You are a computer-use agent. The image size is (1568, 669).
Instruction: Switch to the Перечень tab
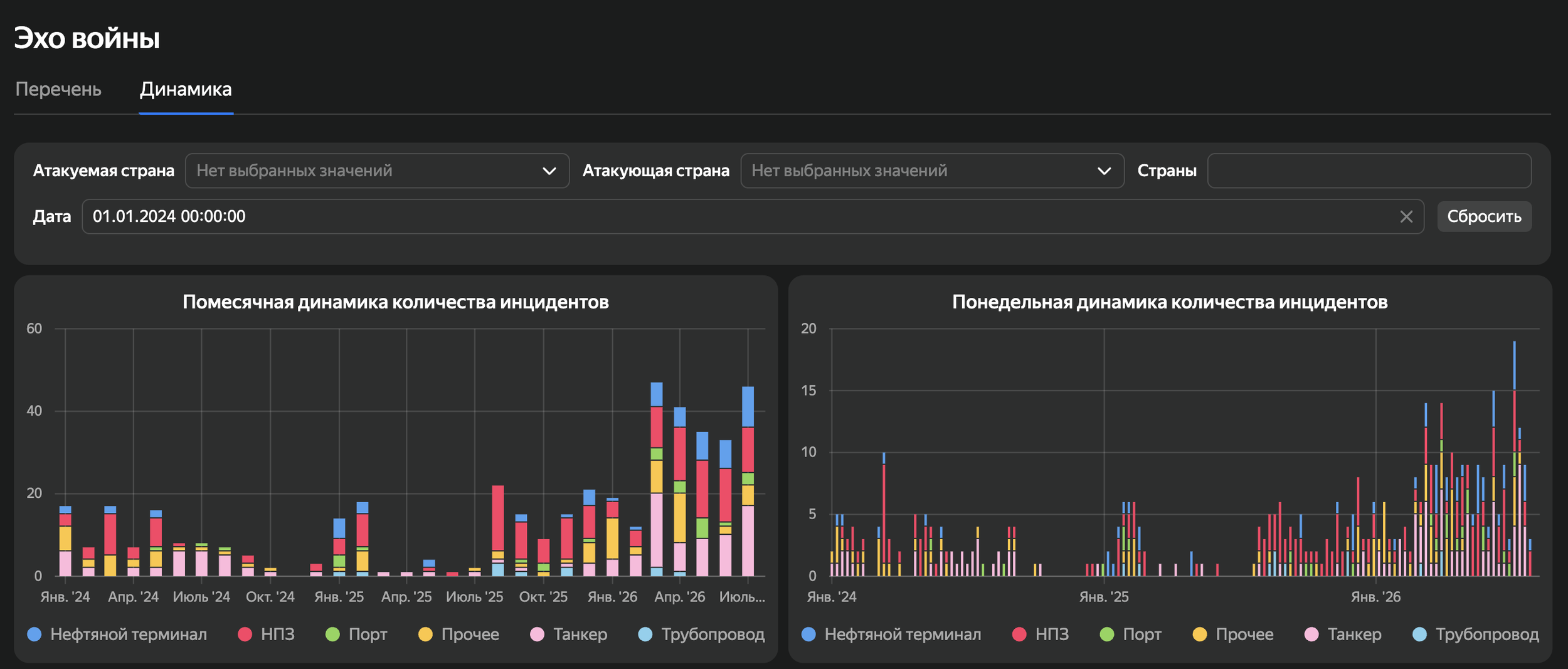58,89
